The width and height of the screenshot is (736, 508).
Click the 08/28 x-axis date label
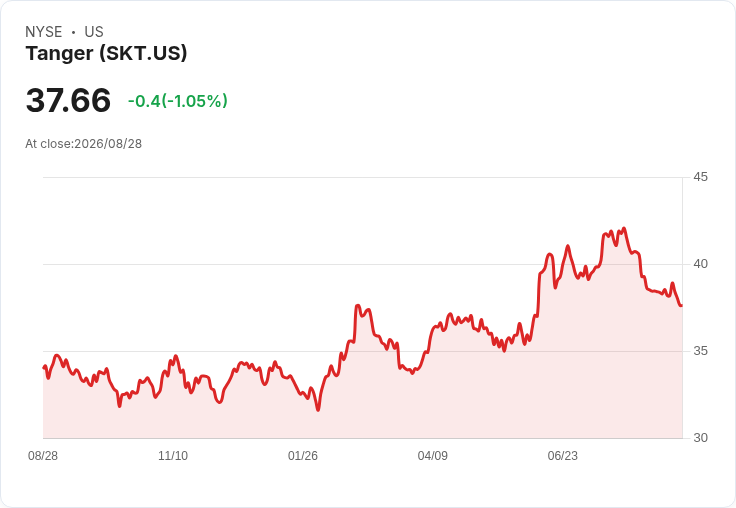pos(43,456)
